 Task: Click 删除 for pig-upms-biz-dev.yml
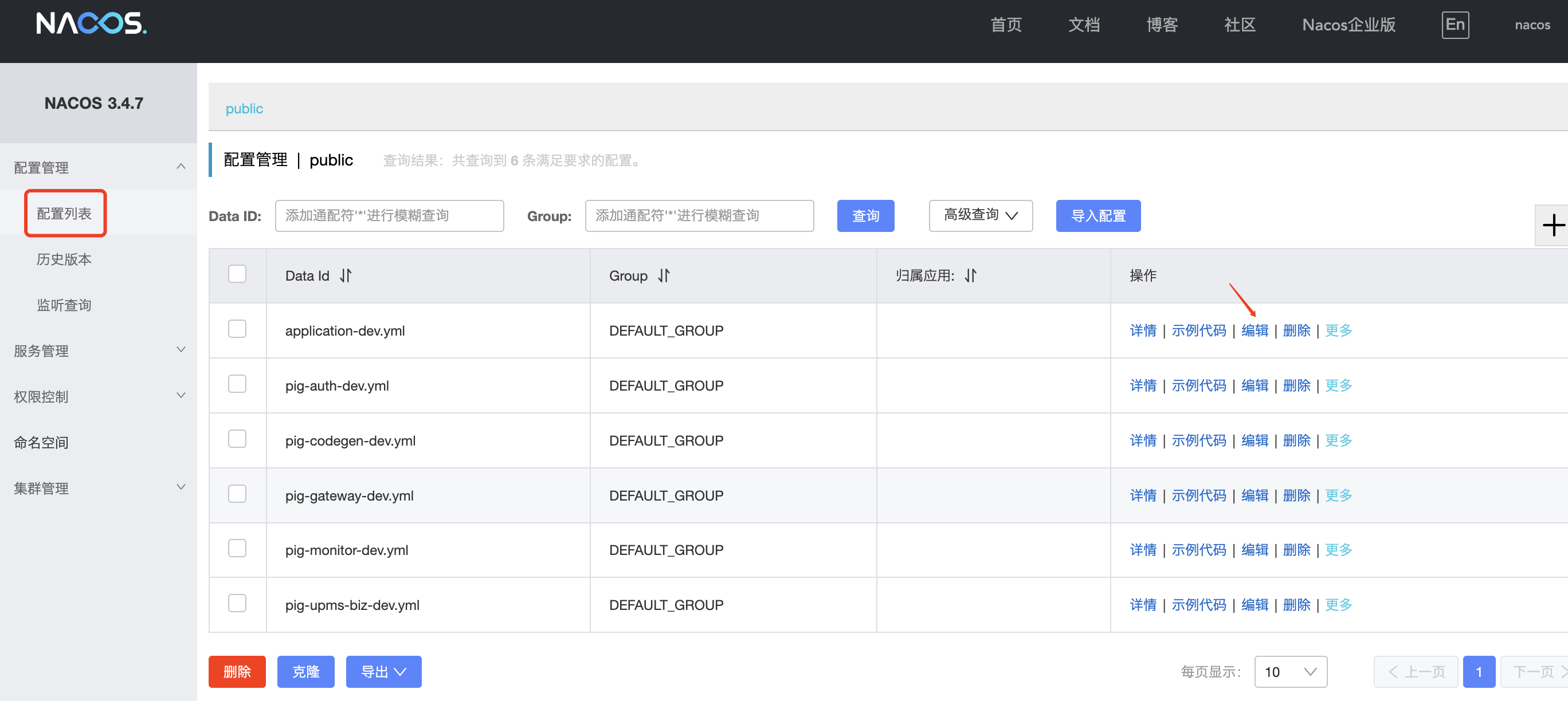pyautogui.click(x=1296, y=605)
